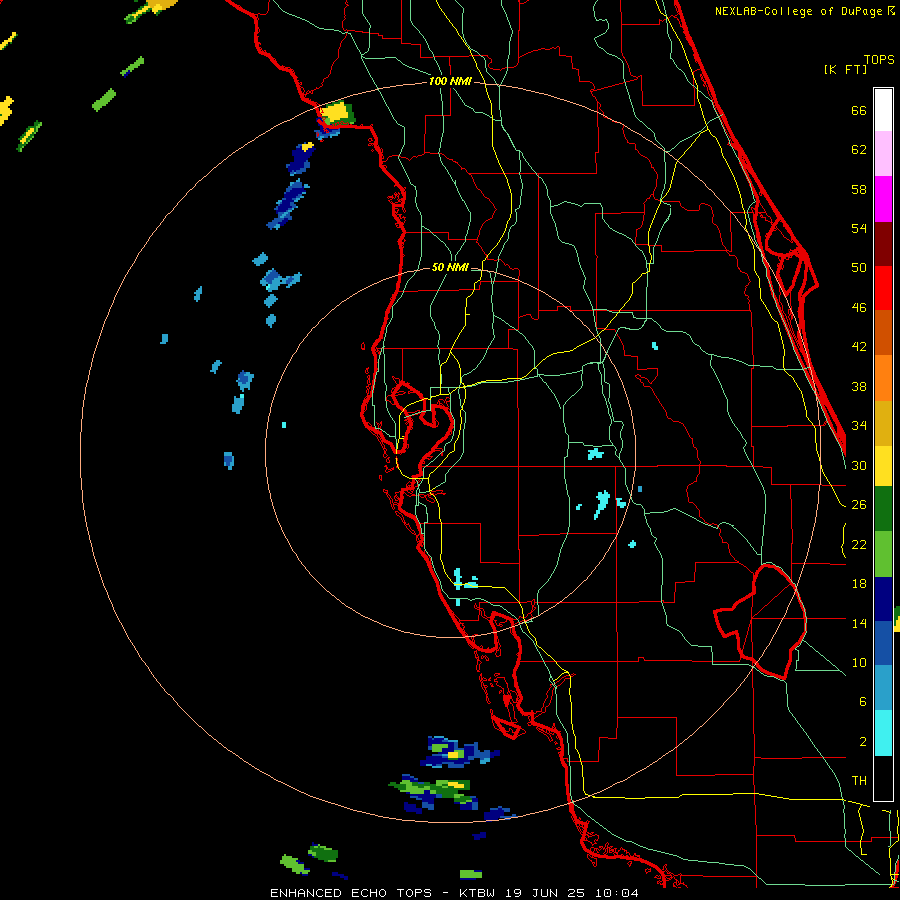Image resolution: width=900 pixels, height=900 pixels.
Task: Pick the dark green swatch on the tops scale
Action: 883,509
